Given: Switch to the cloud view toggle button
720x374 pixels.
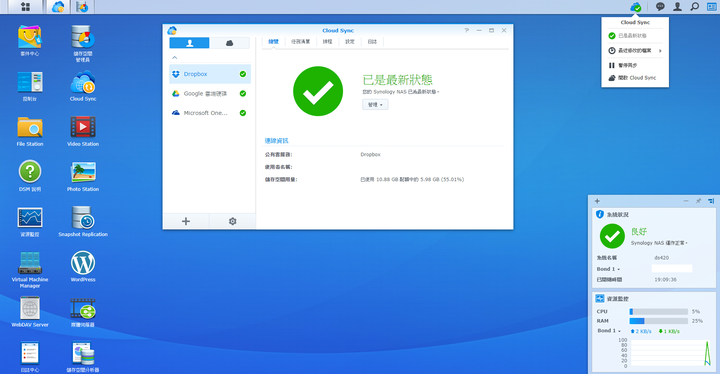Looking at the screenshot, I should click(x=230, y=43).
